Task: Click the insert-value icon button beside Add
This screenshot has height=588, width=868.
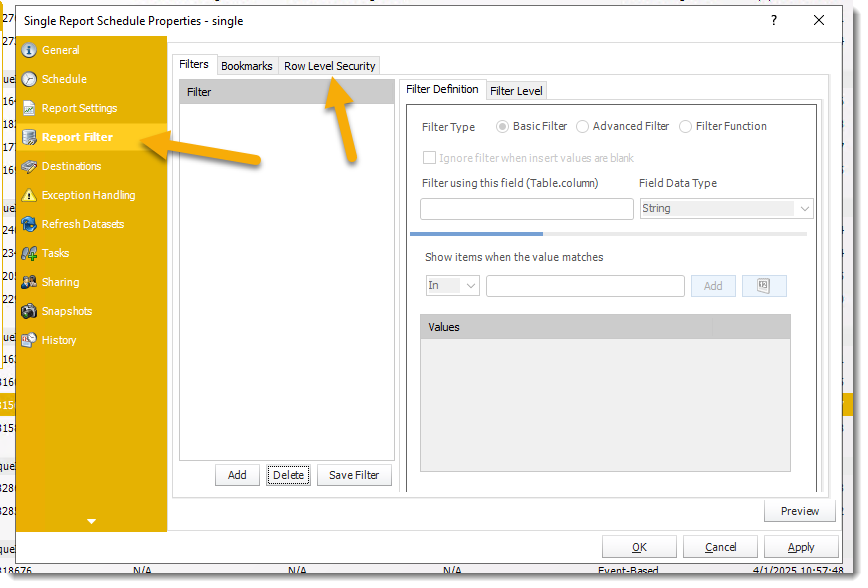Action: (x=763, y=286)
